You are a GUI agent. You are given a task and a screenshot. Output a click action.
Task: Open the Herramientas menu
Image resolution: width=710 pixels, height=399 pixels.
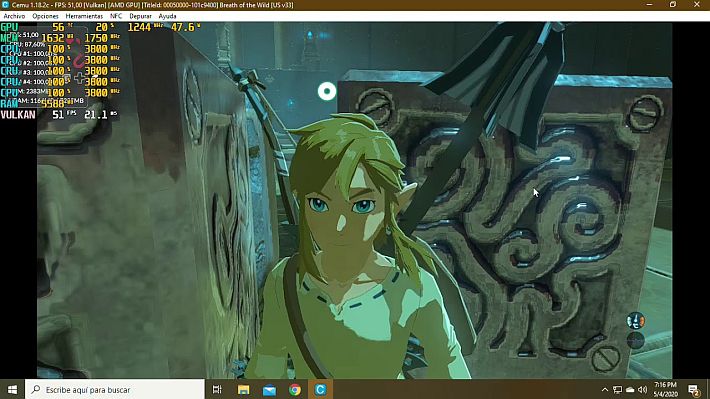[x=84, y=16]
